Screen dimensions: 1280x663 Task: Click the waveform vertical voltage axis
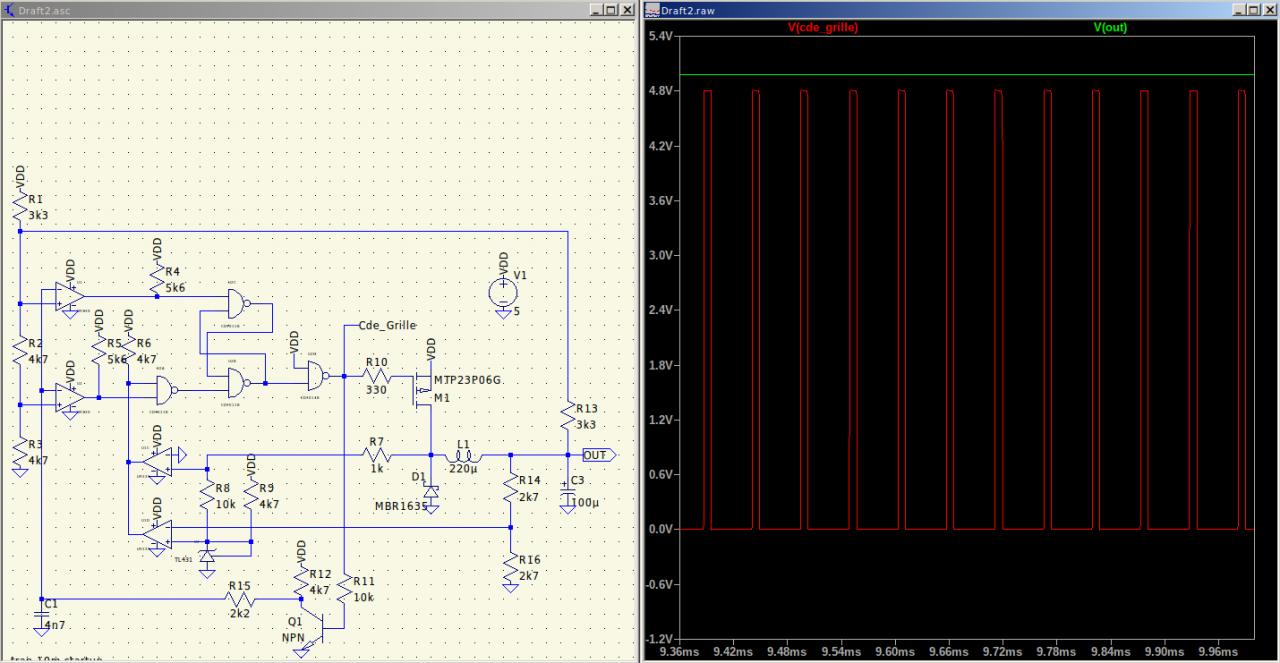coord(663,336)
